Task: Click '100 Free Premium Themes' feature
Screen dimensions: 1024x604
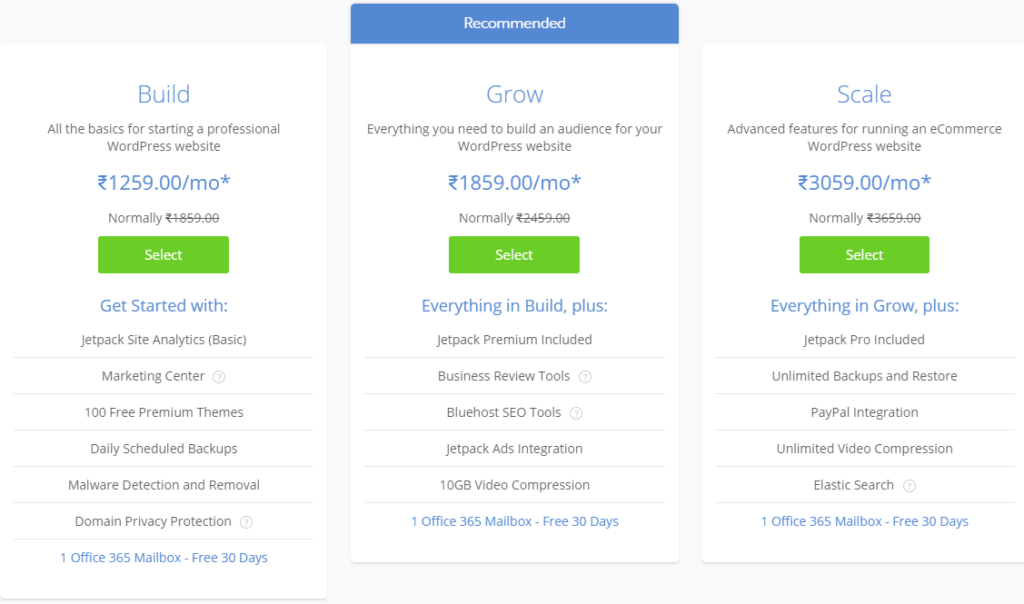Action: click(164, 412)
